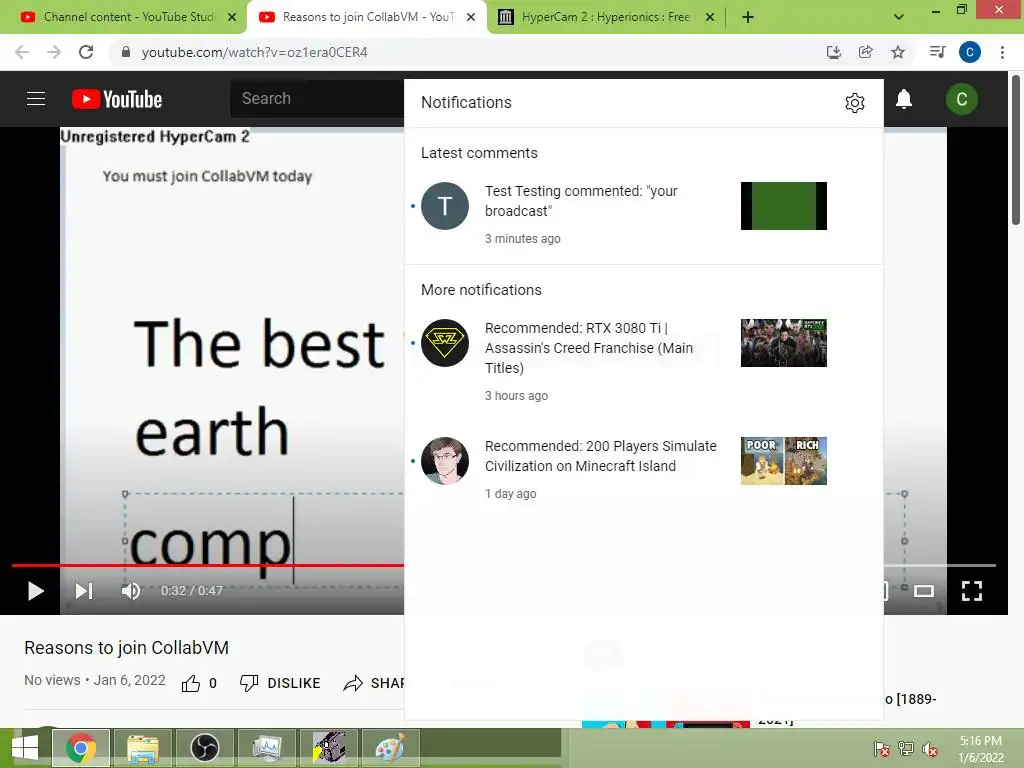Go forward in browser history
1024x768 pixels.
pyautogui.click(x=54, y=52)
